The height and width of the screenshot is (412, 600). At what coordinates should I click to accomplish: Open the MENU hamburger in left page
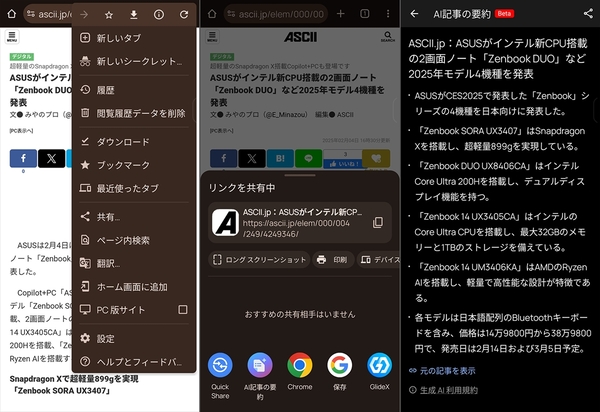(12, 37)
